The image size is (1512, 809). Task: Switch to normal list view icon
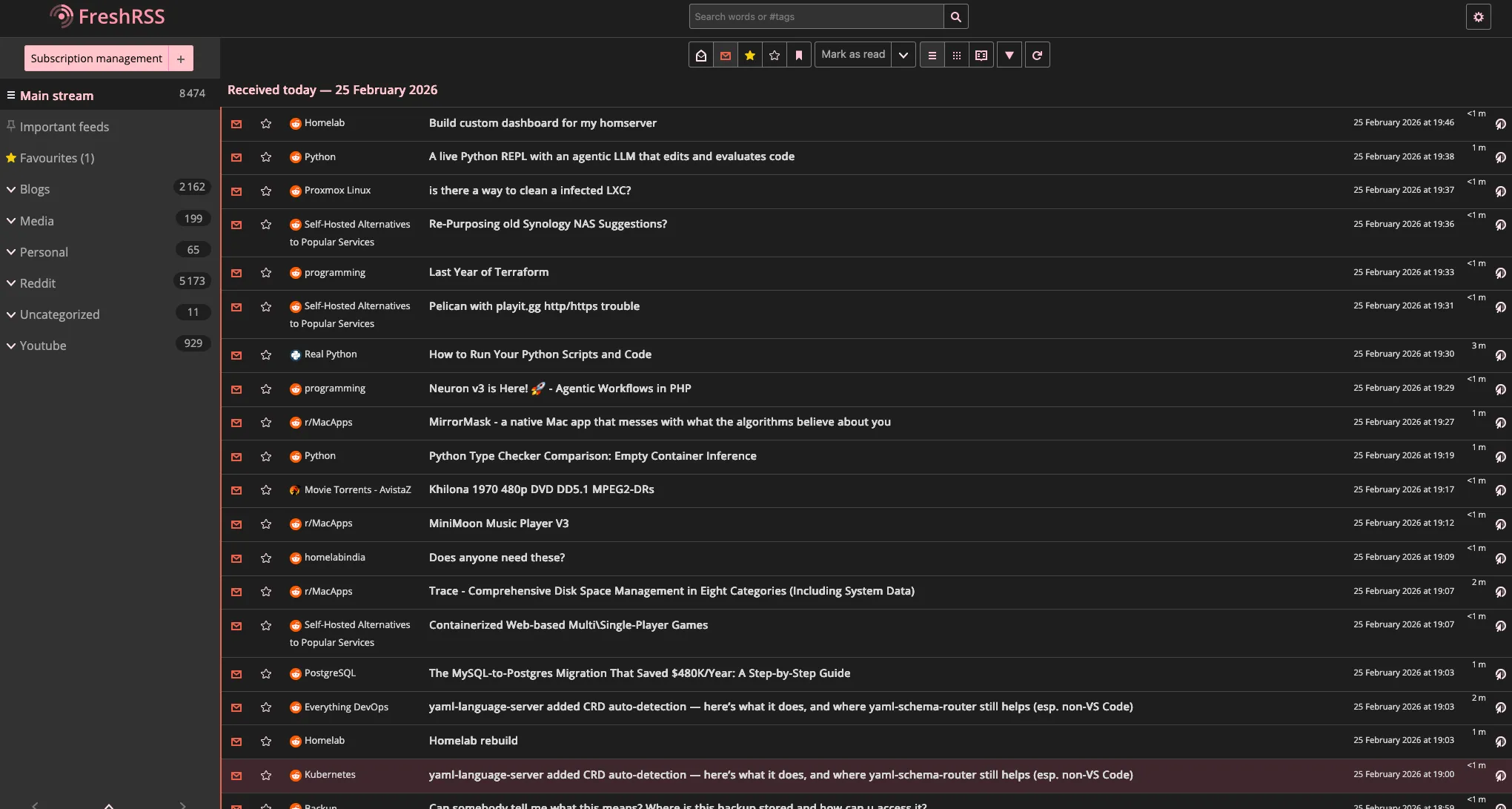932,55
